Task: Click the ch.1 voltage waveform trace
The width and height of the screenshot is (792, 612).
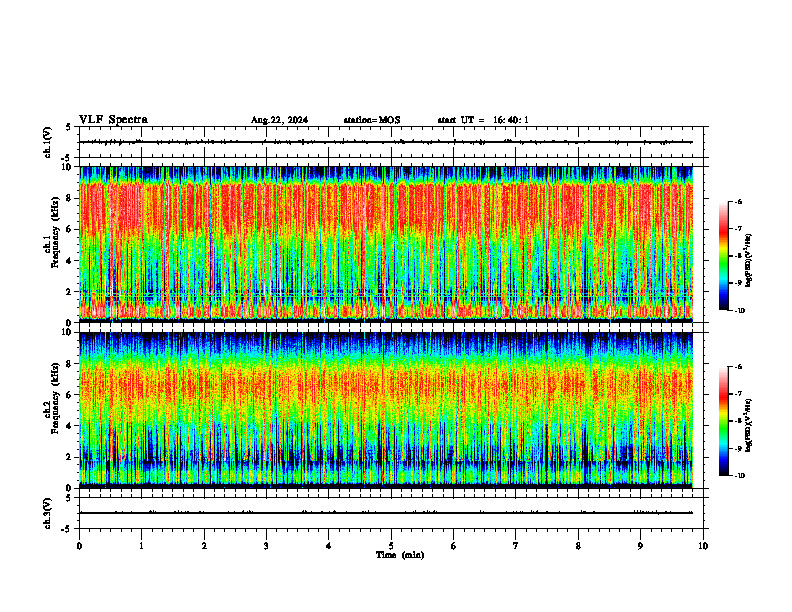Action: (386, 142)
